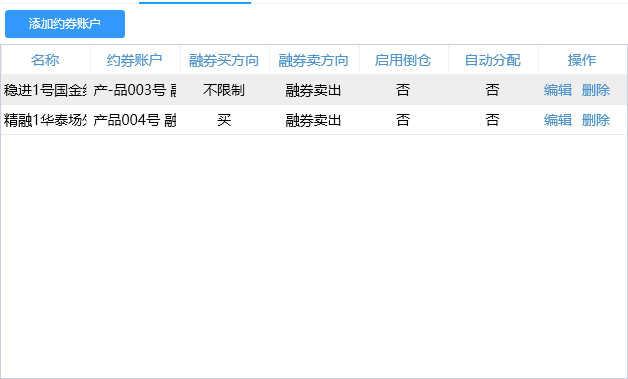
Task: Click the 约券账户 column header
Action: click(x=135, y=60)
